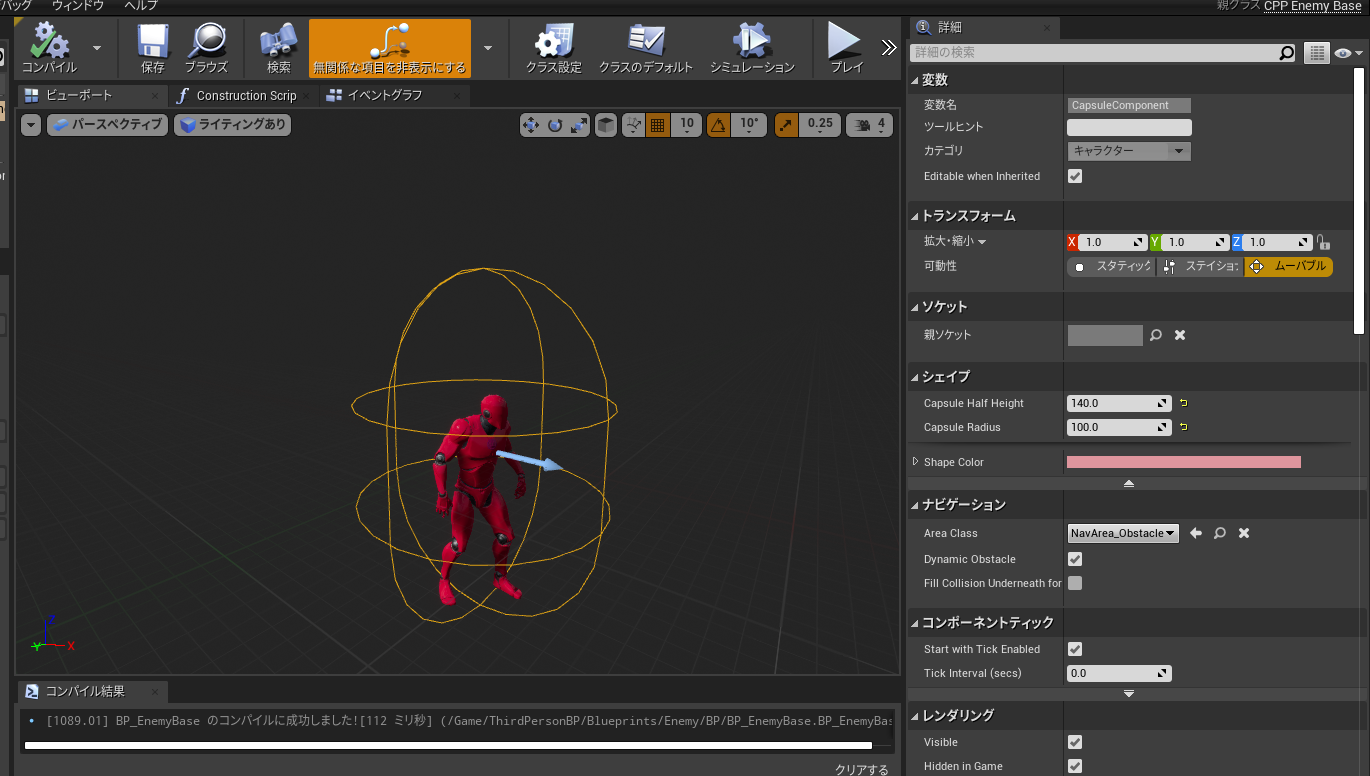This screenshot has height=776, width=1370.
Task: Switch to the Construction Script tab
Action: click(245, 96)
